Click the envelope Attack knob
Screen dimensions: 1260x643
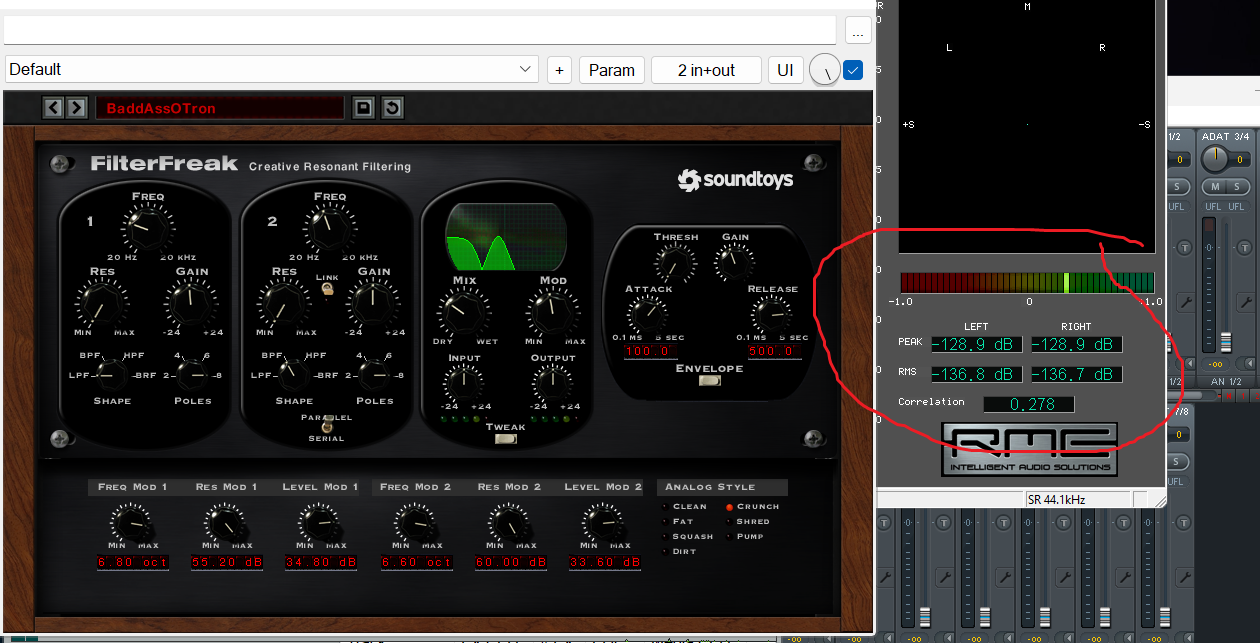click(x=647, y=314)
